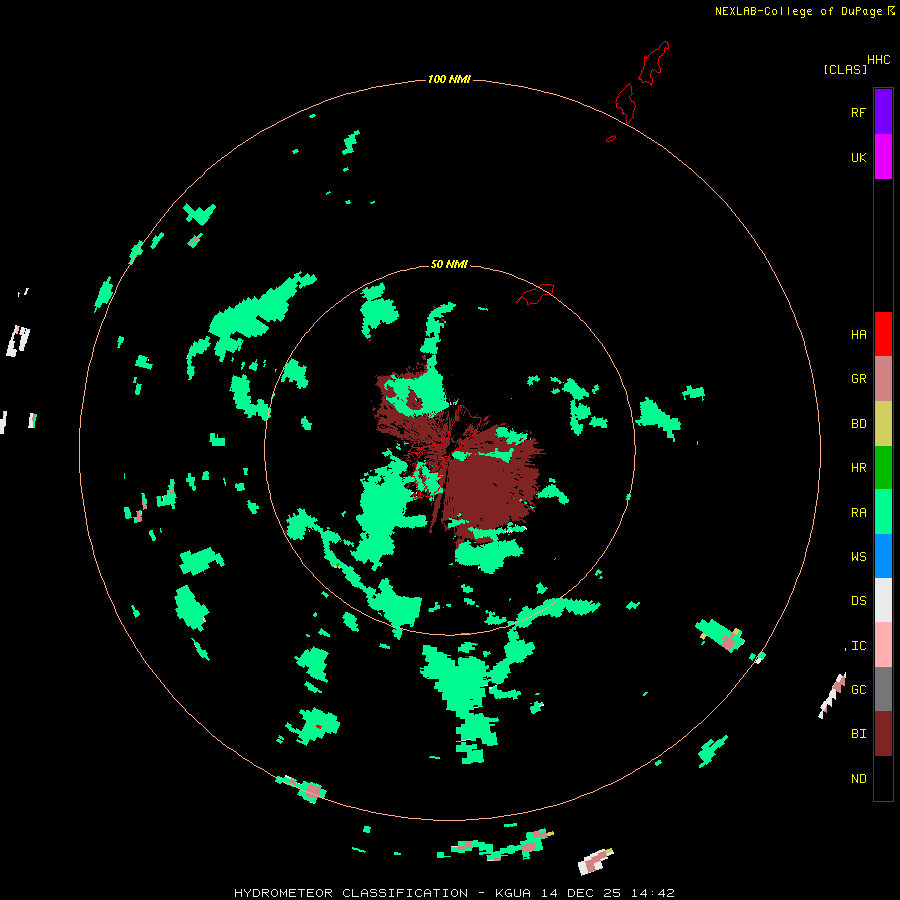Click the BI legend label
The height and width of the screenshot is (900, 900).
[x=858, y=734]
